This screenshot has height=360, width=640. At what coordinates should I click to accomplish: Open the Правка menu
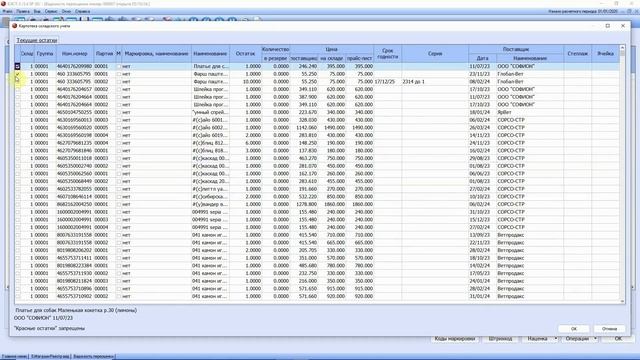click(x=23, y=11)
